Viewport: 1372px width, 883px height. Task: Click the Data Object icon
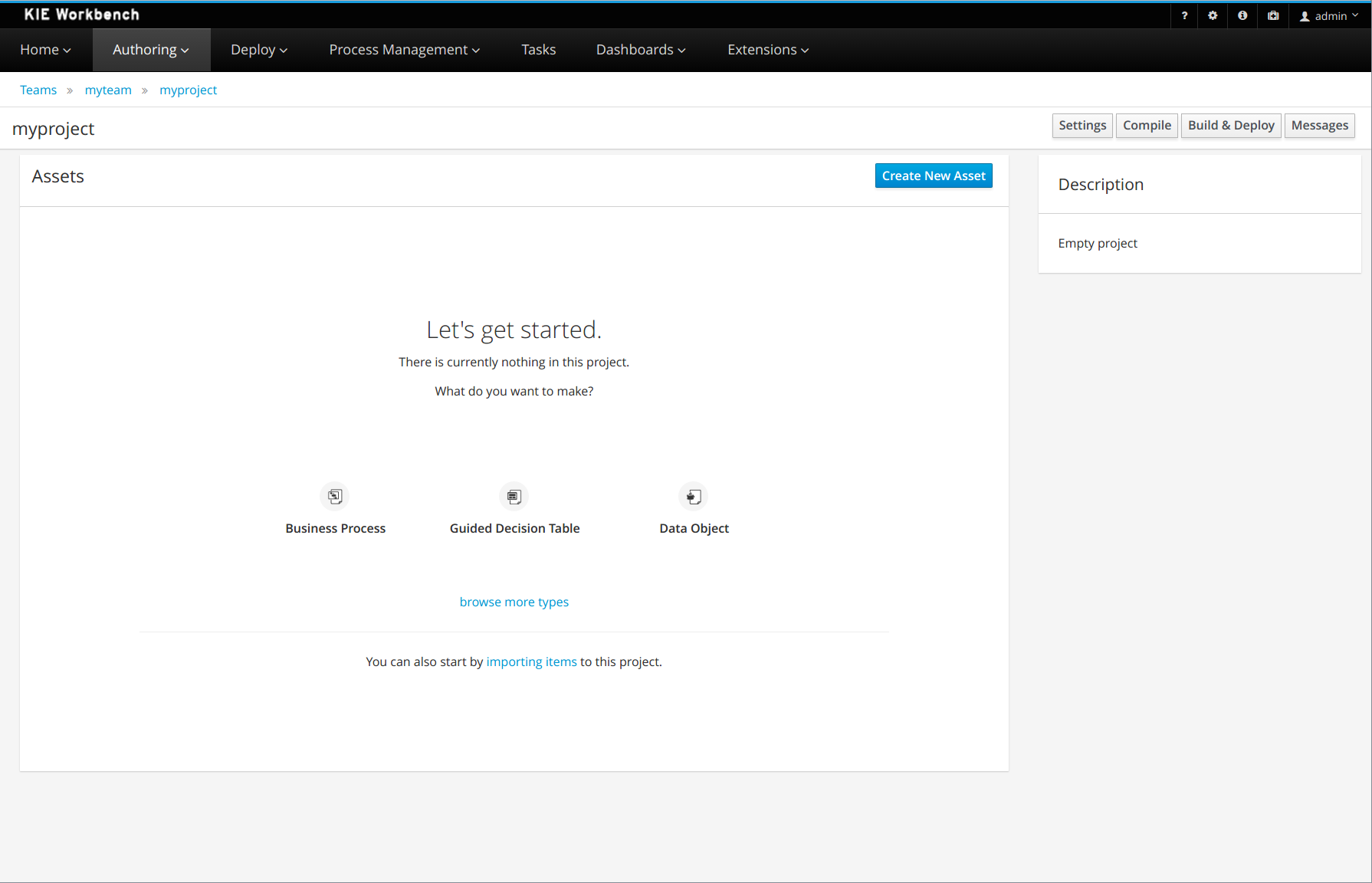click(694, 497)
